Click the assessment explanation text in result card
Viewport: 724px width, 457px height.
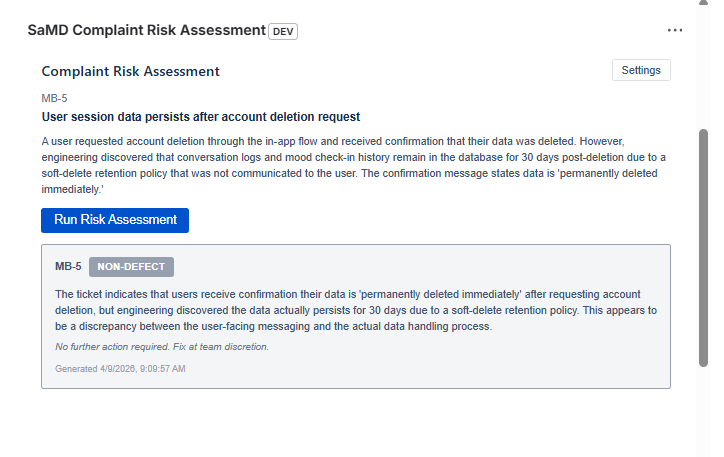pyautogui.click(x=355, y=310)
